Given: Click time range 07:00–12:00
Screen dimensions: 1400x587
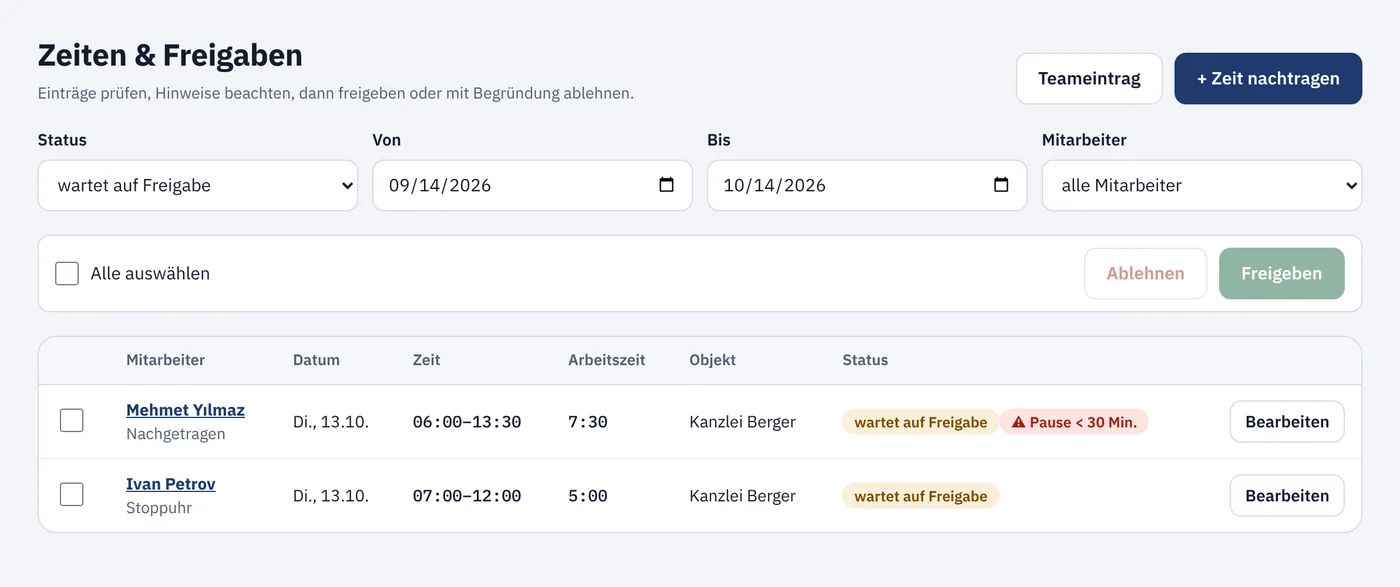Looking at the screenshot, I should click(467, 496).
